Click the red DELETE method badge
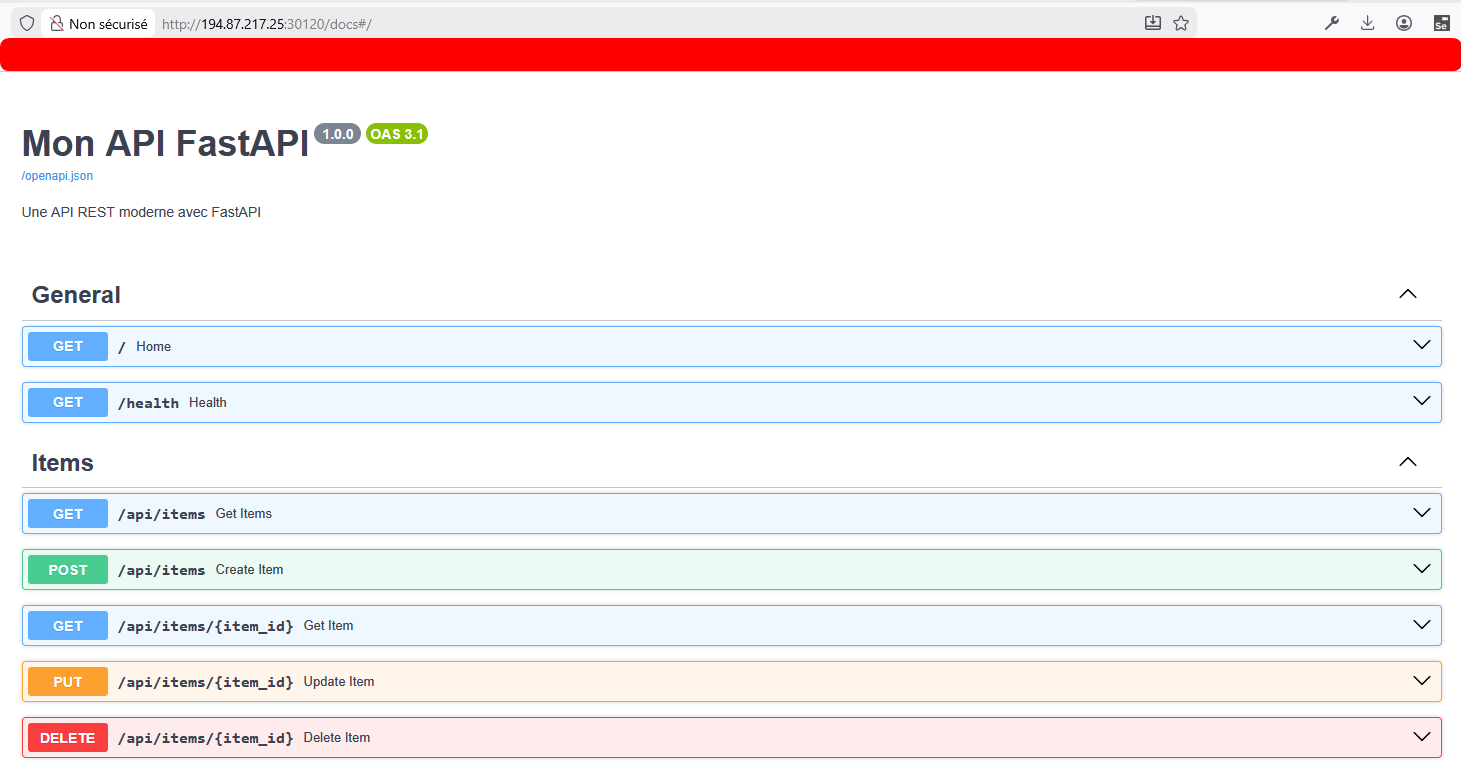 click(68, 738)
